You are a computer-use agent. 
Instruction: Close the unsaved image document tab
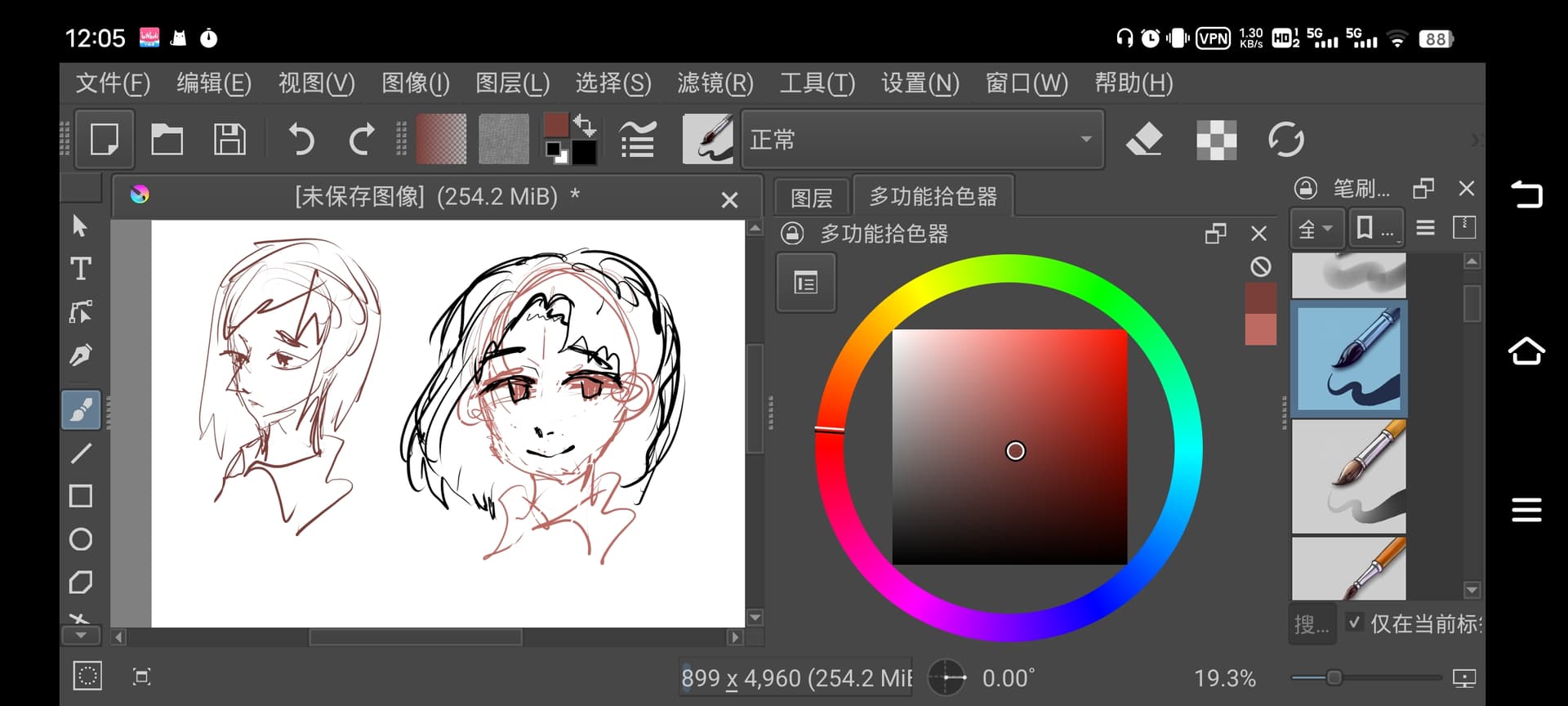(x=729, y=199)
